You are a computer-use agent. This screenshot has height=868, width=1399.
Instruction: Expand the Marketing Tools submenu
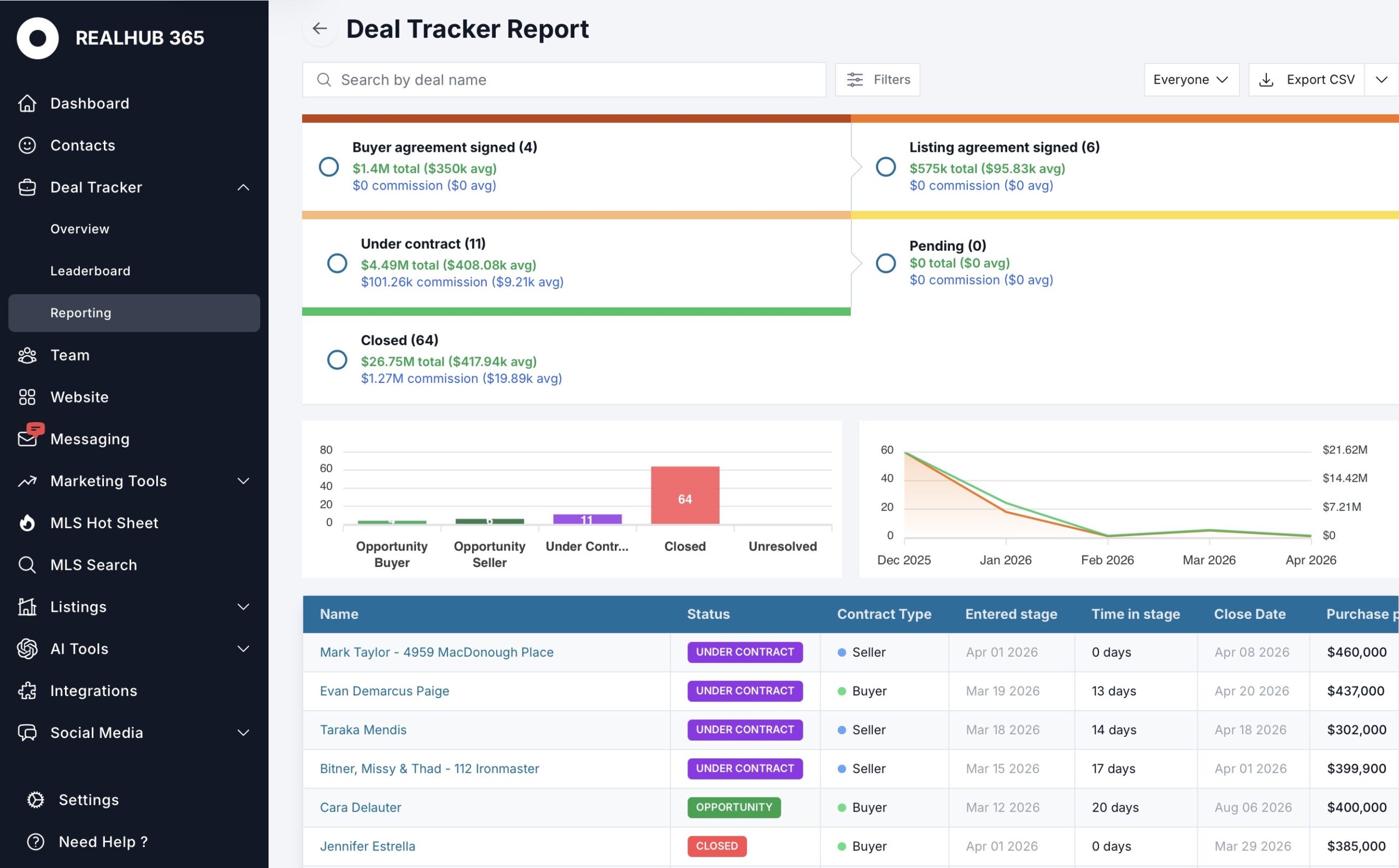coord(244,481)
